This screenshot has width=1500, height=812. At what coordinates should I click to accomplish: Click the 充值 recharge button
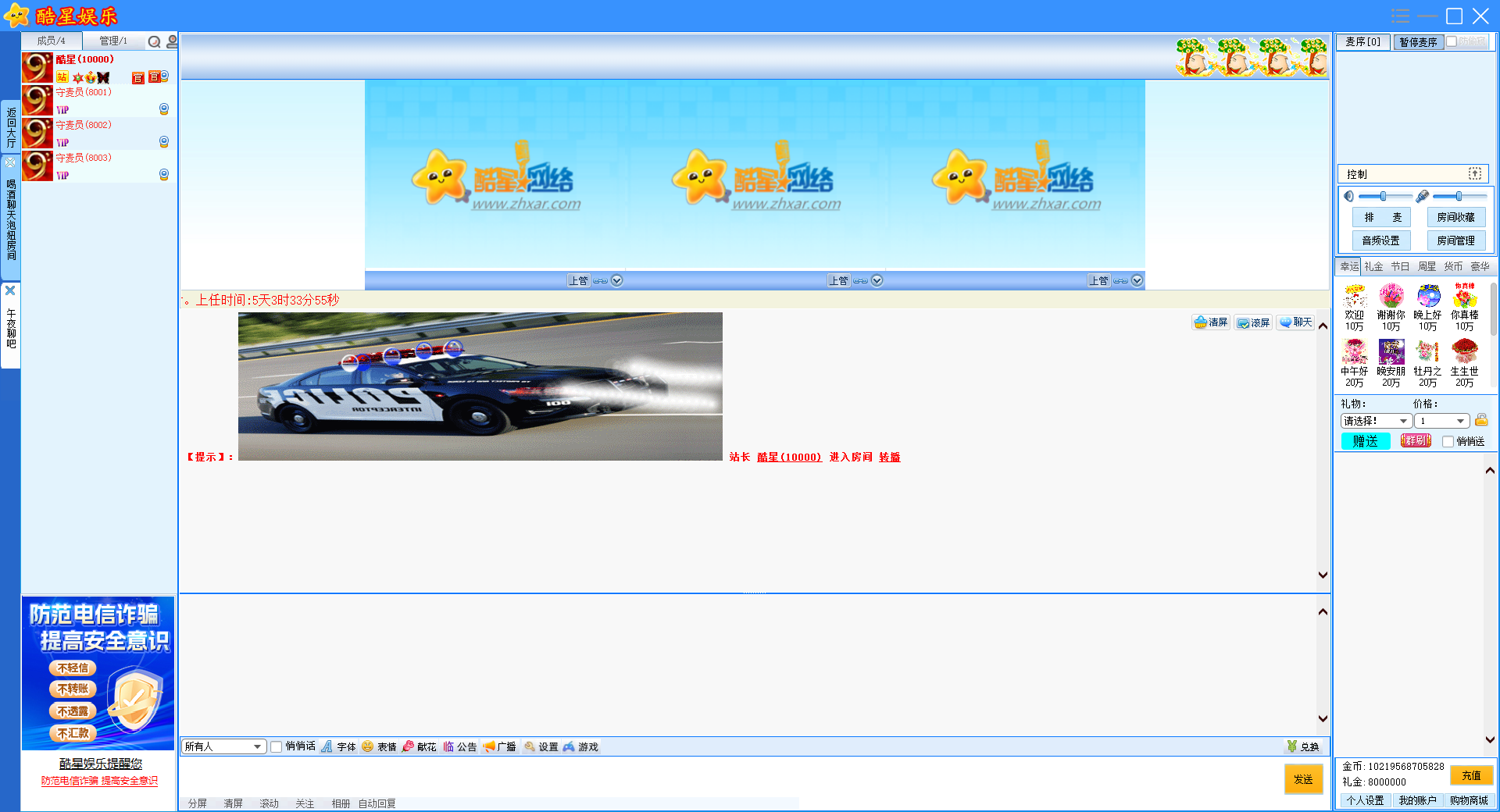[x=1471, y=775]
